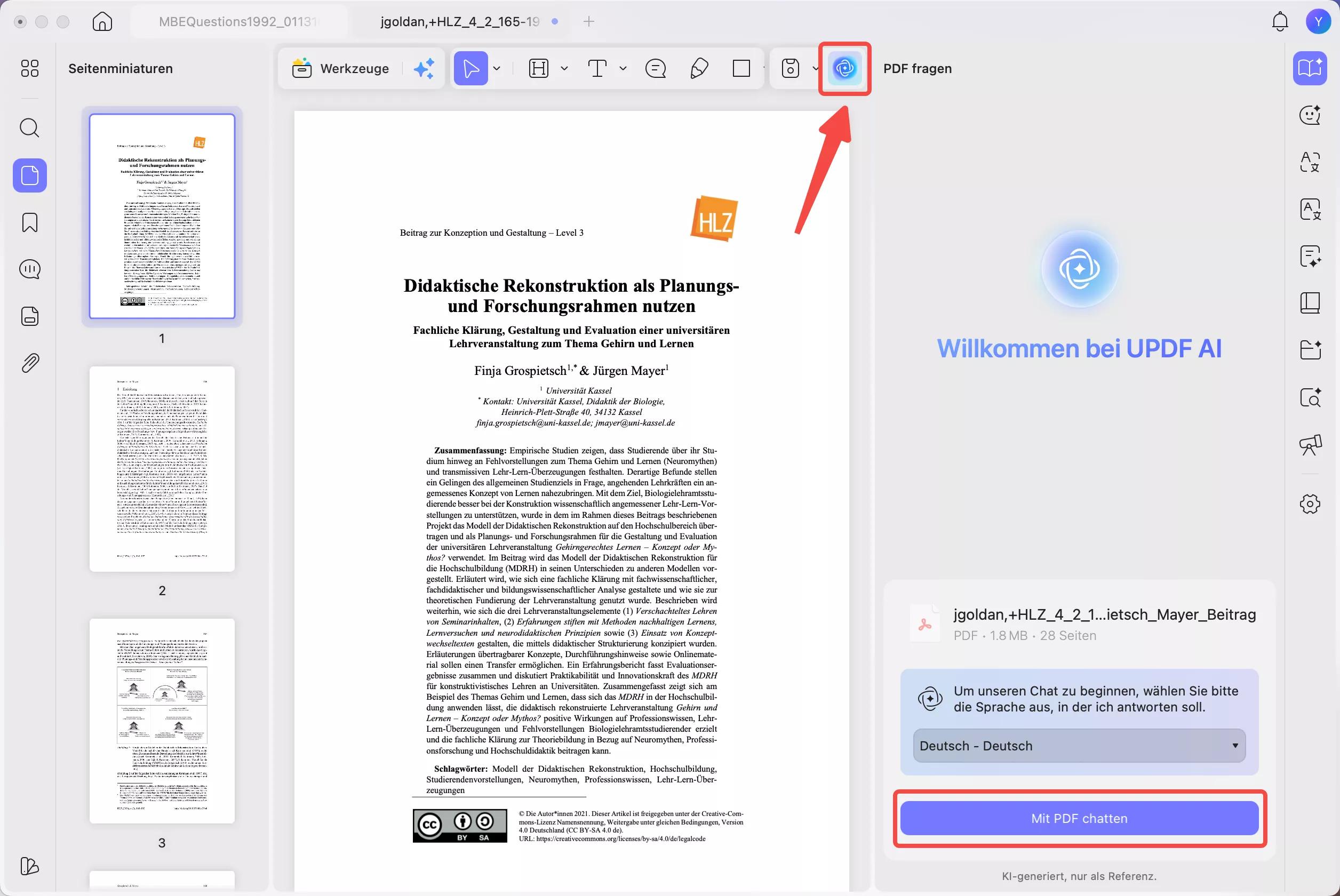Click the Mit PDF chatten button
Image resolution: width=1340 pixels, height=896 pixels.
click(1078, 818)
